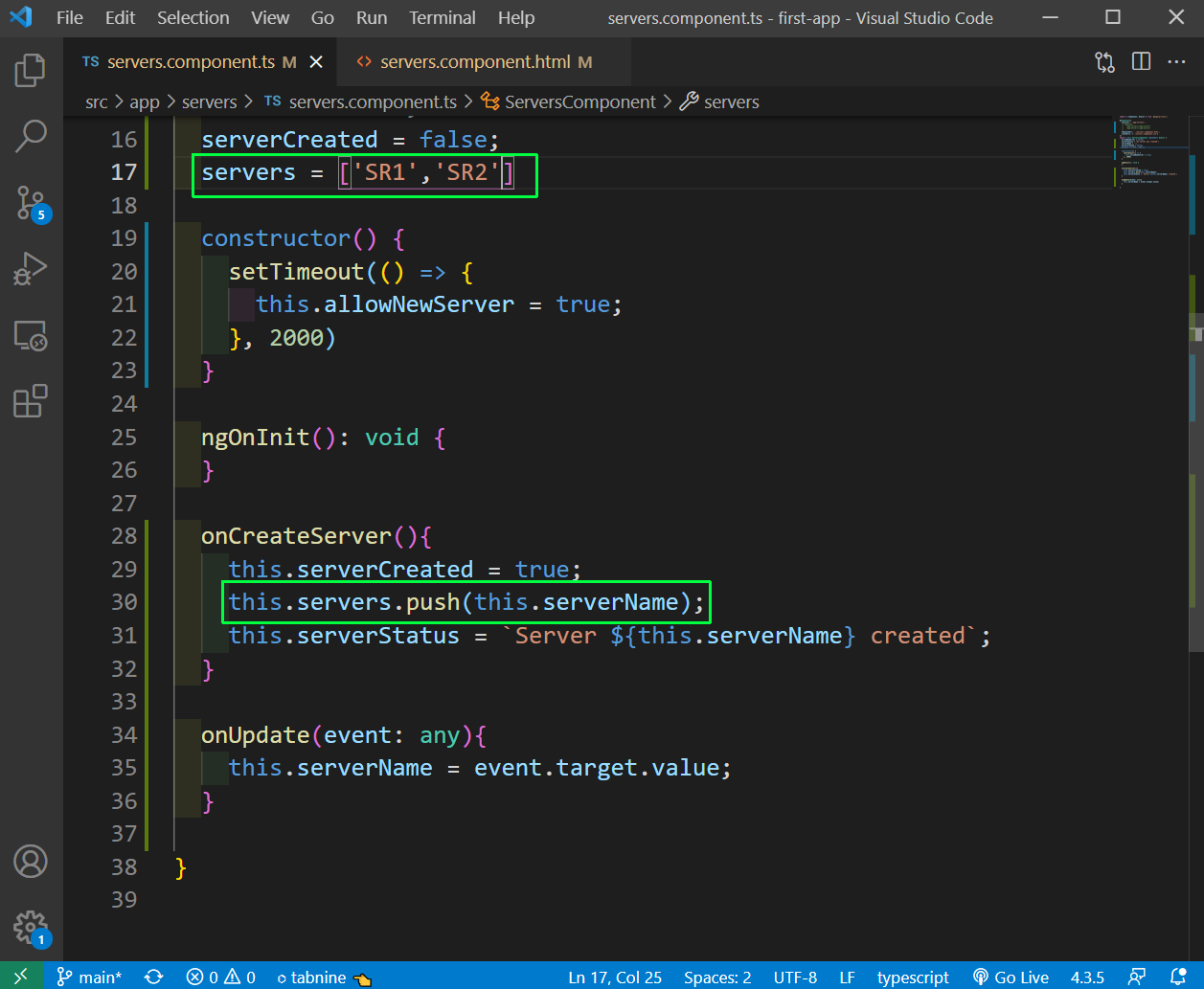
Task: Open the Search view in activity bar
Action: tap(31, 136)
